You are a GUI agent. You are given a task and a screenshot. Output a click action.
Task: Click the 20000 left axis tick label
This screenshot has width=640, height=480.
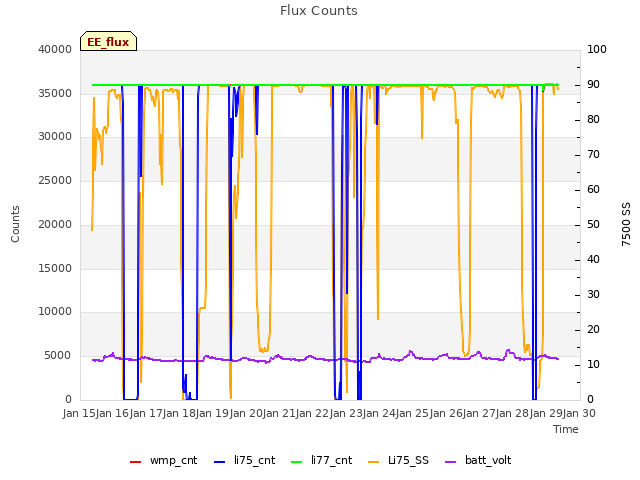(x=55, y=224)
